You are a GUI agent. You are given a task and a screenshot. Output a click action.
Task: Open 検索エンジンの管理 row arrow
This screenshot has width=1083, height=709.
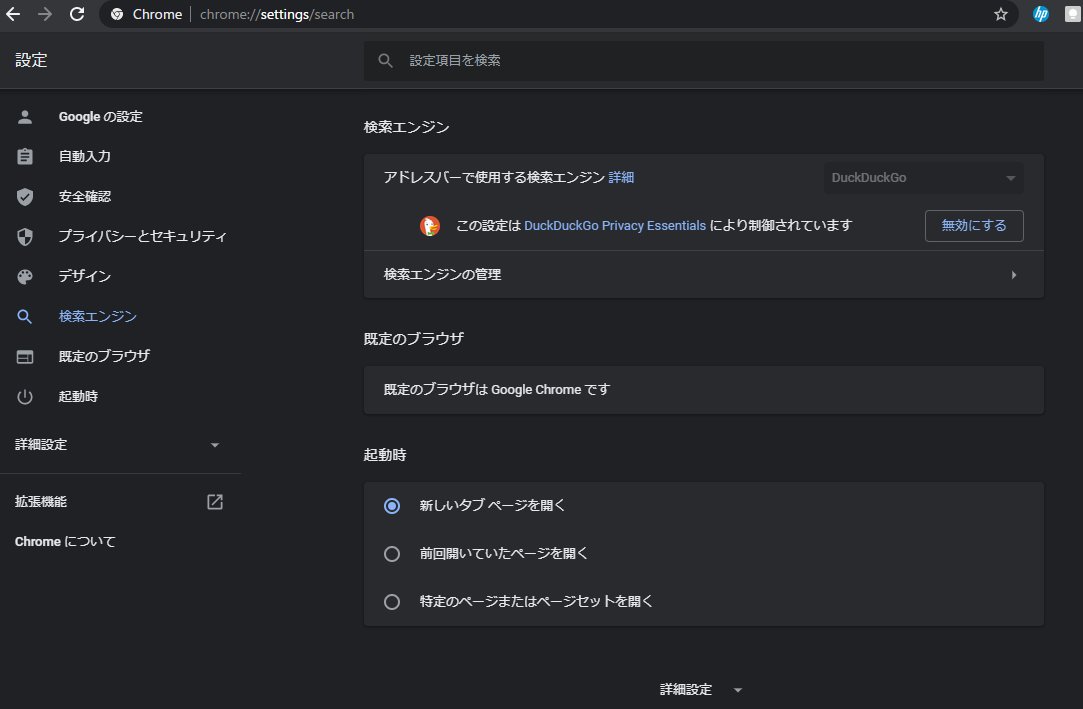tap(1014, 275)
